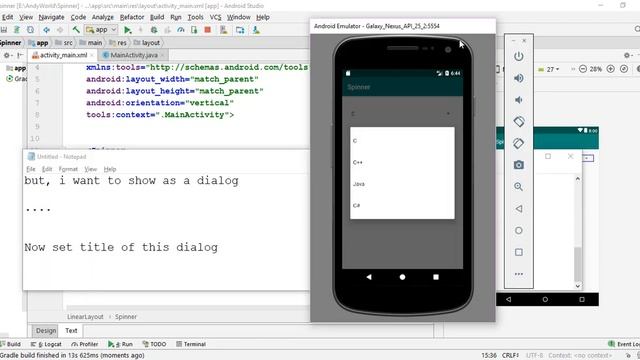640x360 pixels.
Task: Open the Edit menu in Android Studio
Action: (x=7, y=17)
